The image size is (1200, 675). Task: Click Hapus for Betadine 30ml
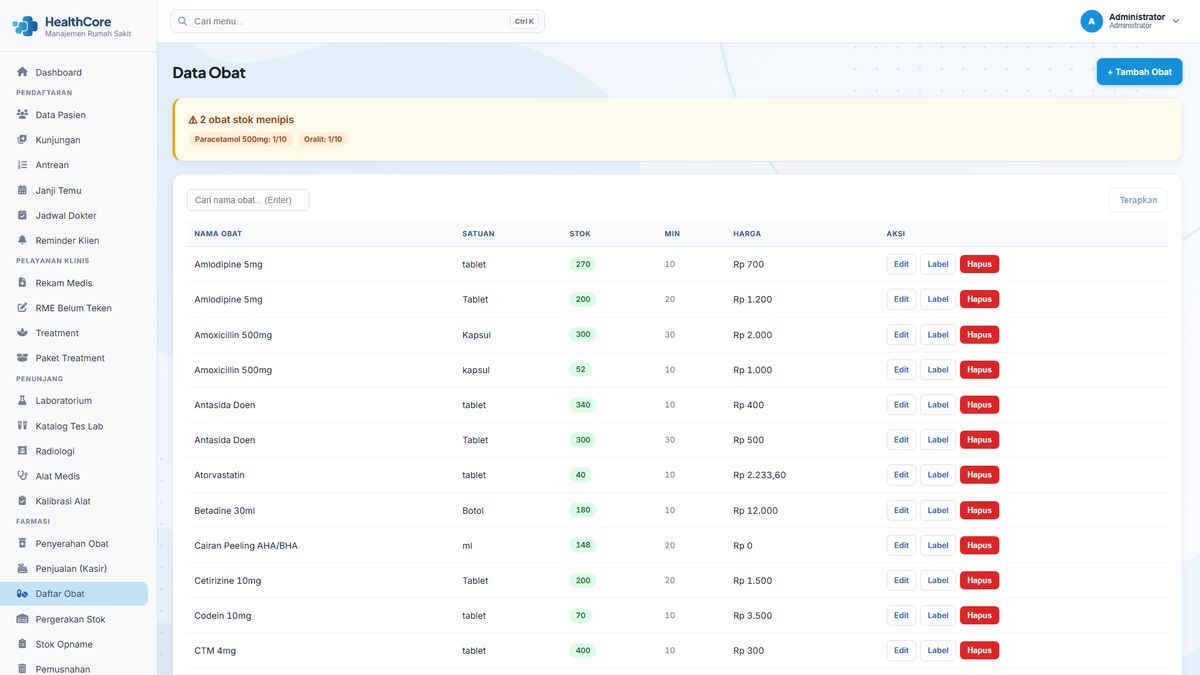pos(979,510)
